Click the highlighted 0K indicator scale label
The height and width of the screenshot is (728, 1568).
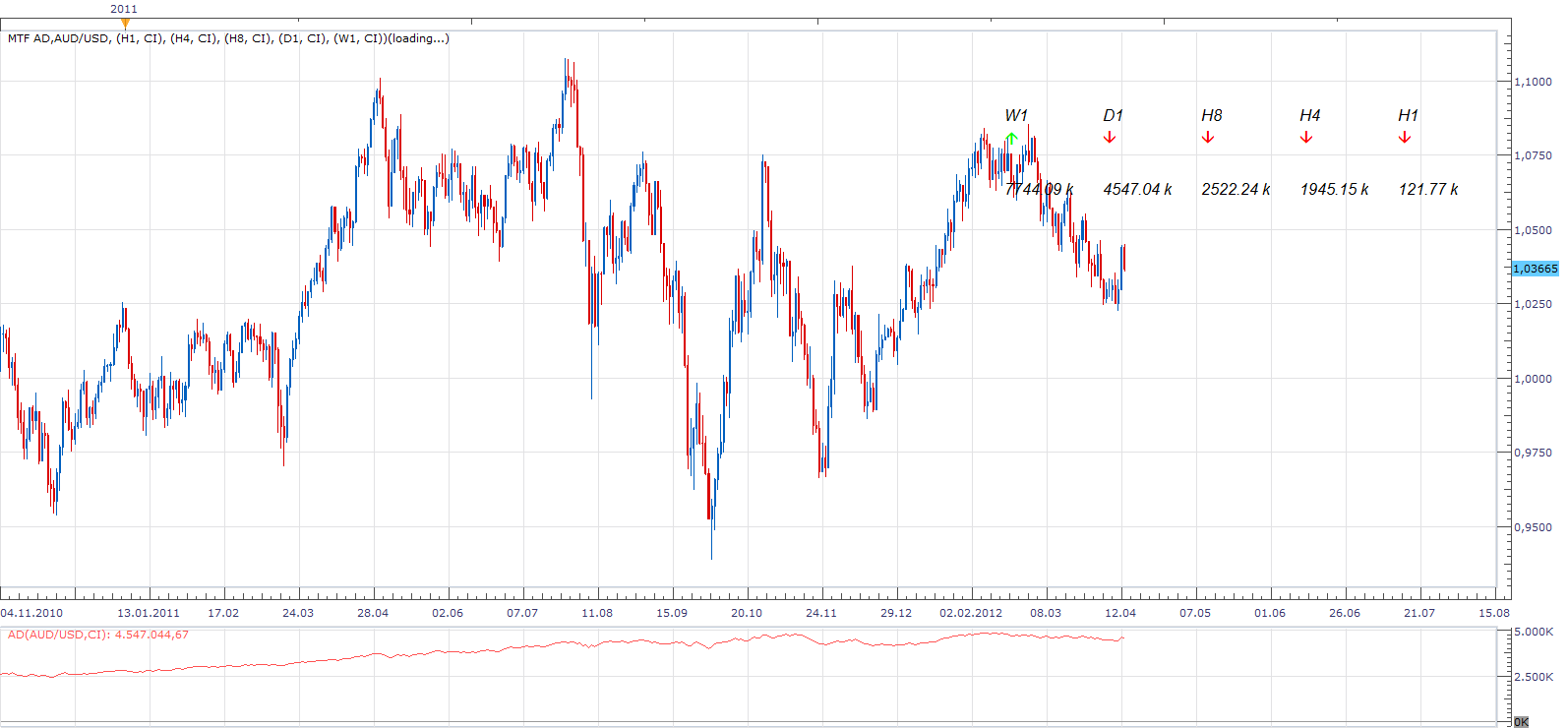(1521, 722)
